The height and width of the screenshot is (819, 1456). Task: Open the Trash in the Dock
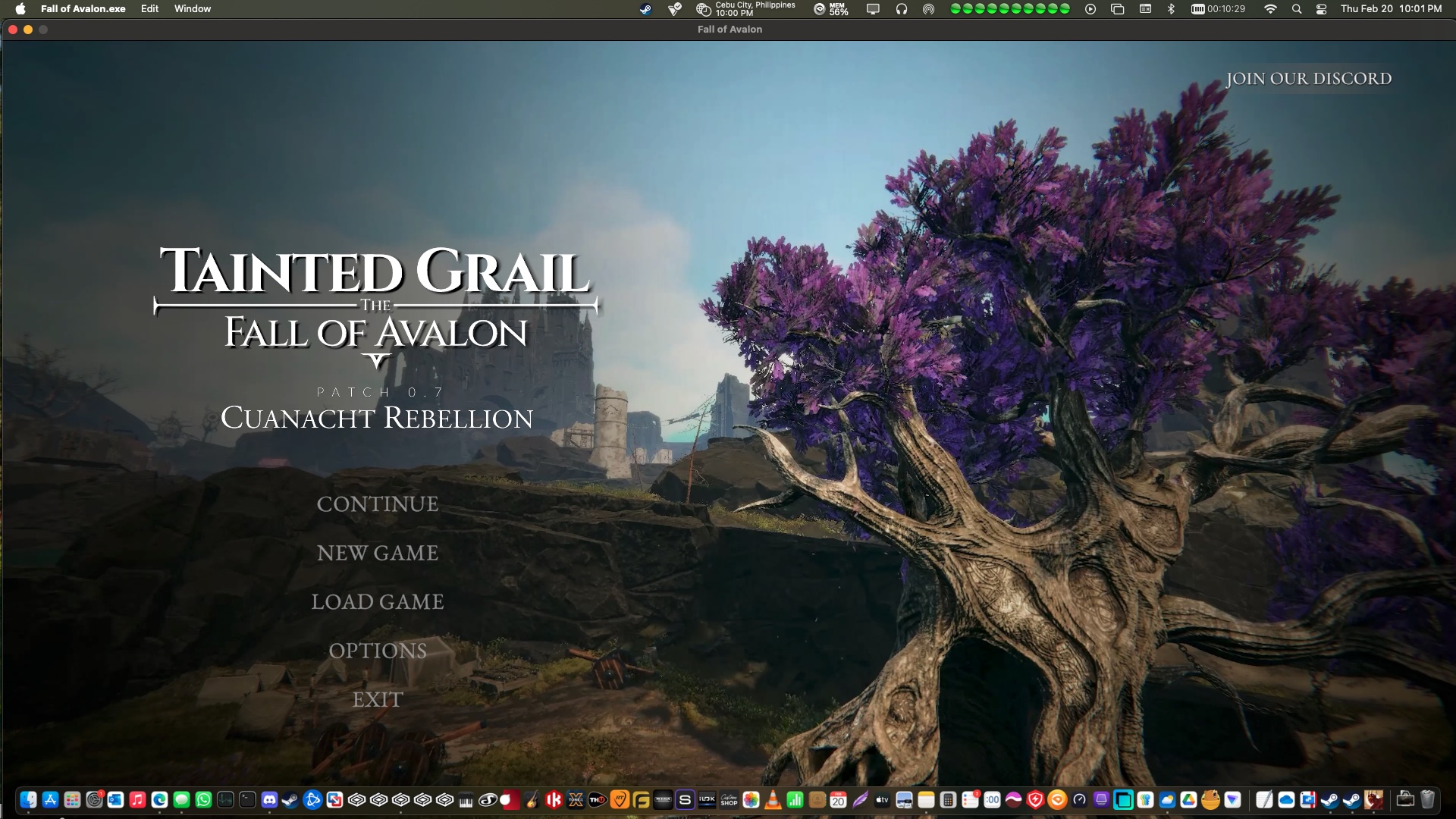[1427, 799]
